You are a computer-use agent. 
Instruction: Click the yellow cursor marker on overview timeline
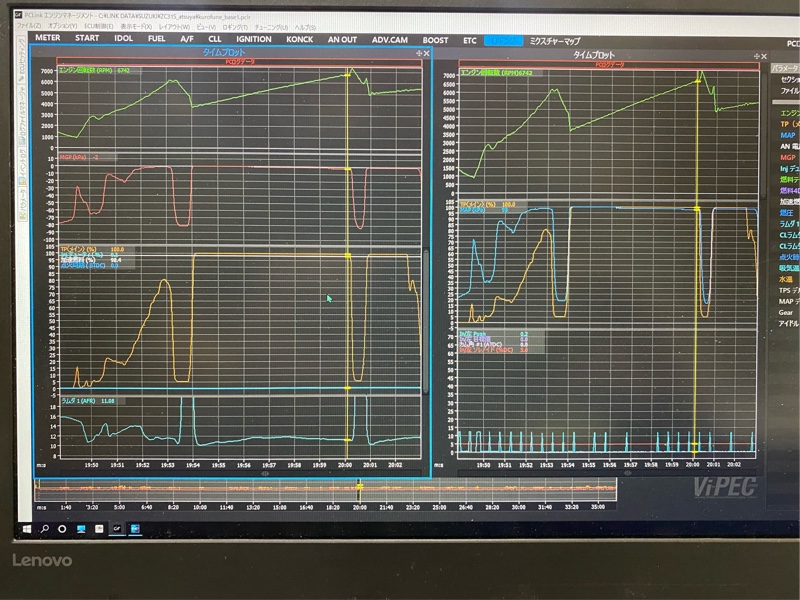tap(359, 486)
